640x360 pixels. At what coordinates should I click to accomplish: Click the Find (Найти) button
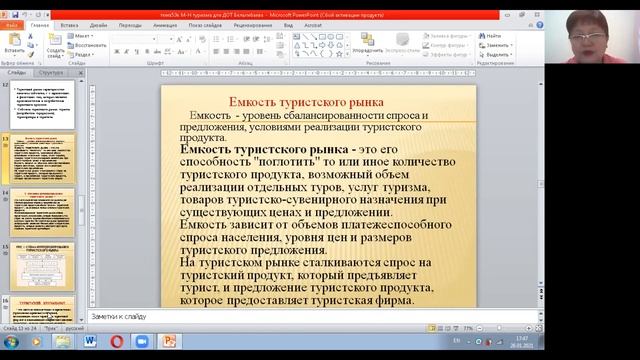coord(490,36)
